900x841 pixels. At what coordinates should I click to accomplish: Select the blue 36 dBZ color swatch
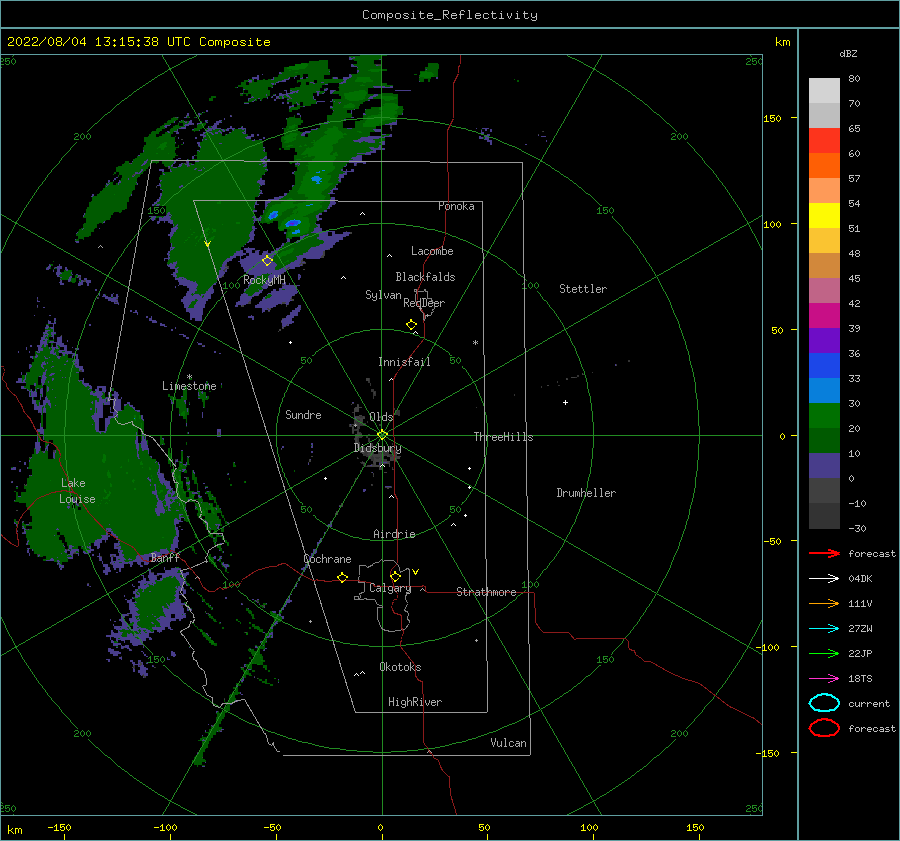coord(824,365)
